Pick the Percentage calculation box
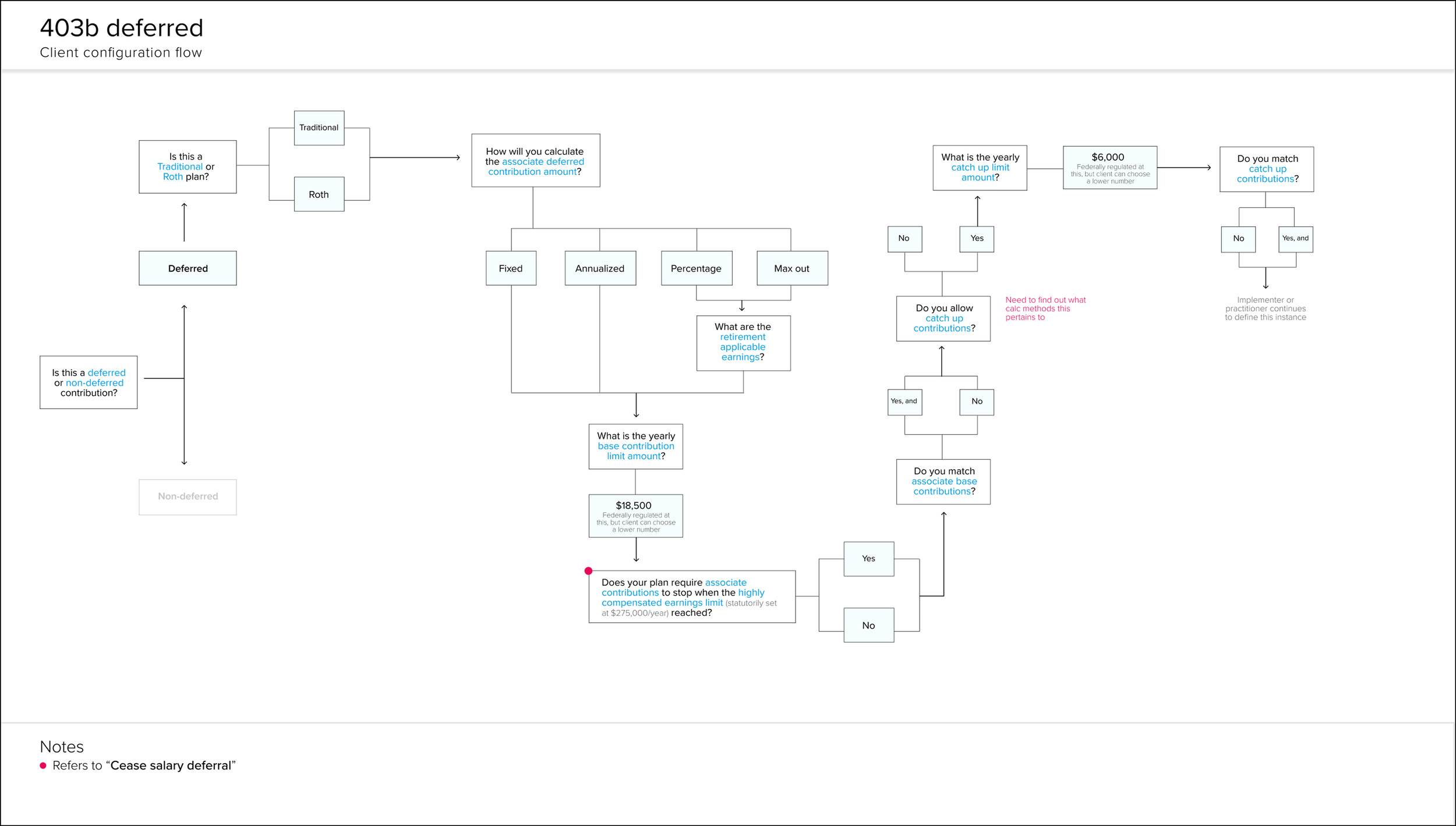 click(696, 268)
